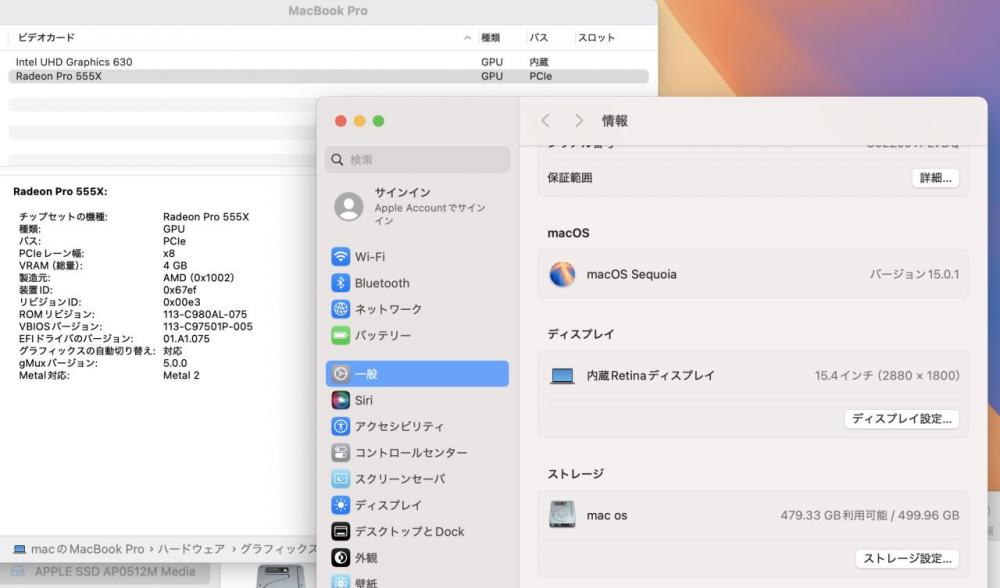Open the アクセシビリティ icon

tap(341, 426)
